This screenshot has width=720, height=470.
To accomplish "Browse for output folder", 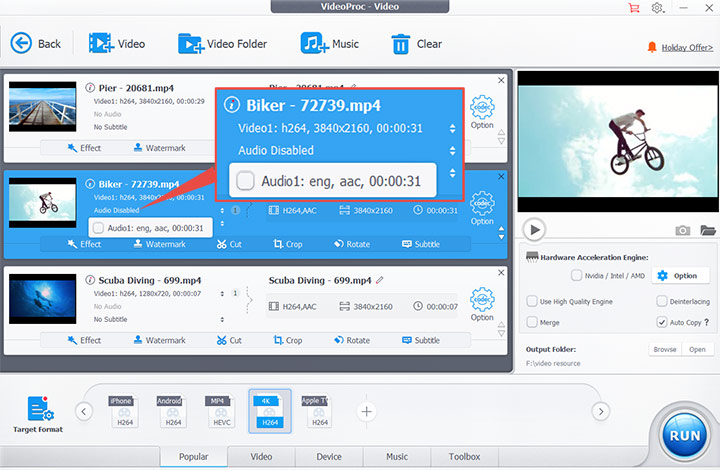I will [665, 349].
